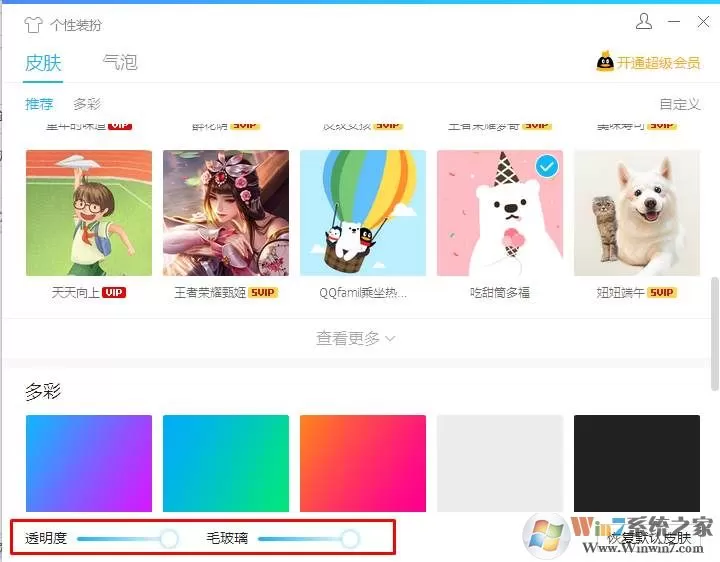The height and width of the screenshot is (562, 720).
Task: Select the 推荐 sub-tab
Action: coord(39,104)
